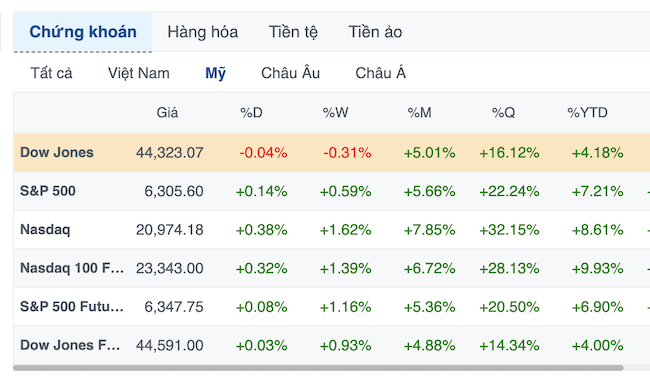Screen dimensions: 650x382
Task: Open the S&P 500 index row
Action: pyautogui.click(x=332, y=191)
